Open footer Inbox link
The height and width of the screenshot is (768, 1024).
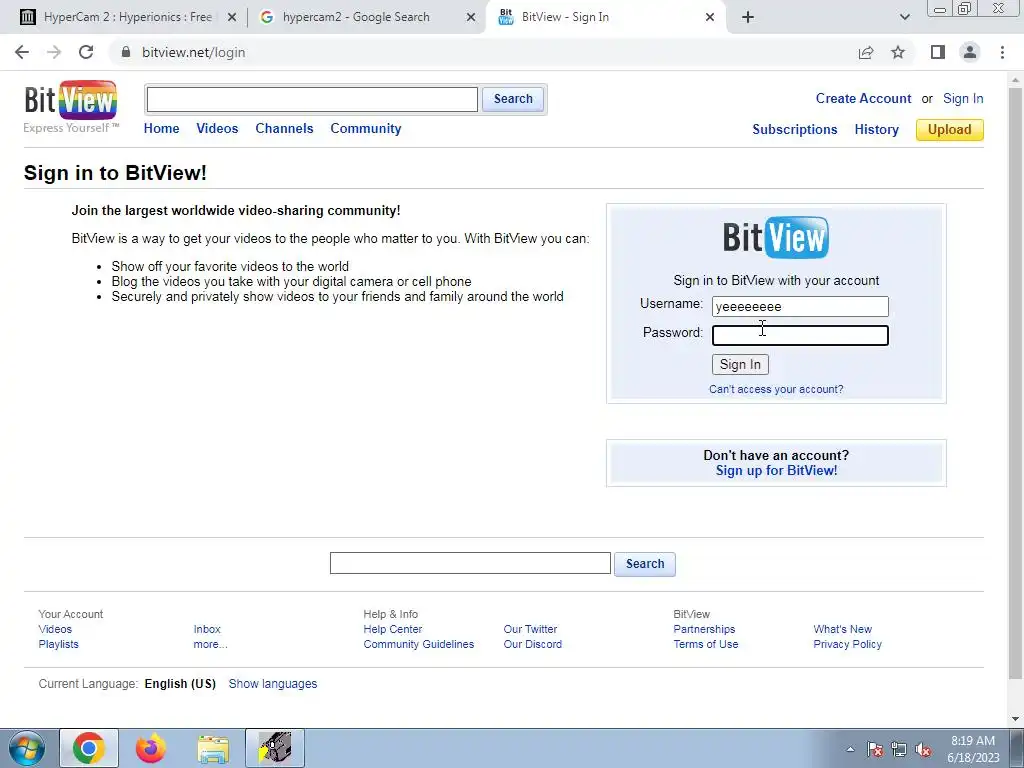point(207,629)
